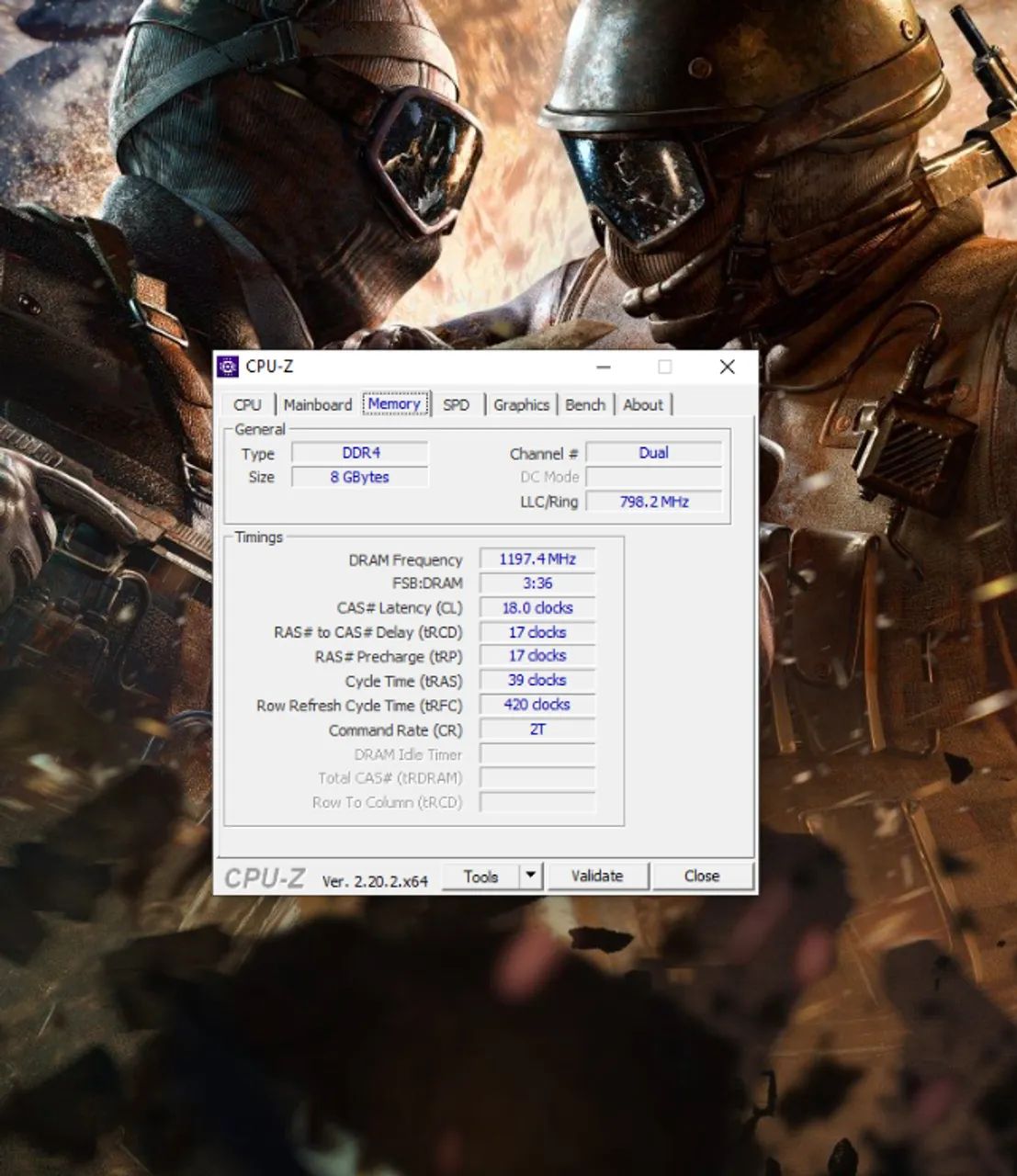Expand the Tools dropdown arrow
The width and height of the screenshot is (1017, 1176).
click(x=531, y=876)
